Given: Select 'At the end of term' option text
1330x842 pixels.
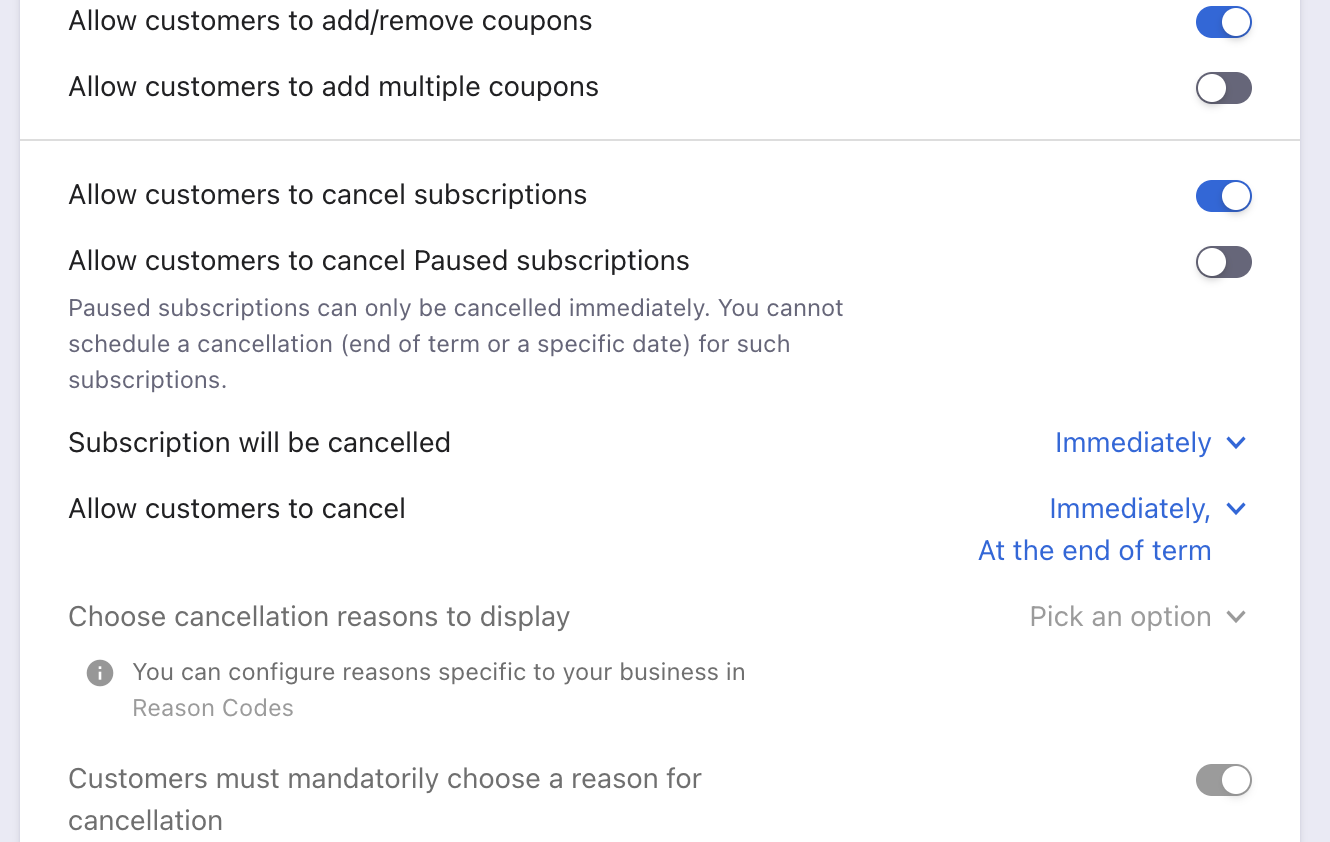Looking at the screenshot, I should click(x=1094, y=550).
